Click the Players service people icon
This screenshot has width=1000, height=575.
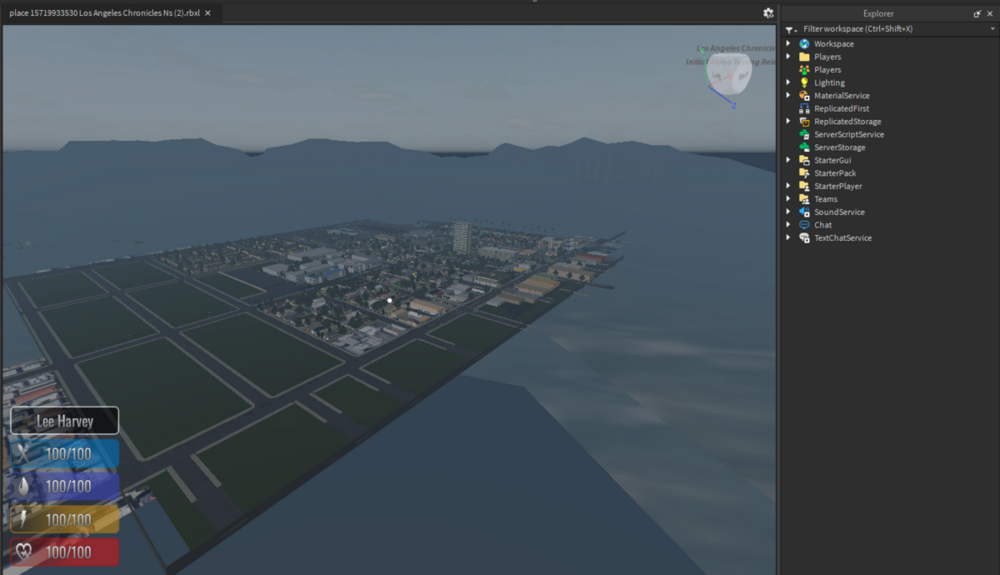click(804, 69)
